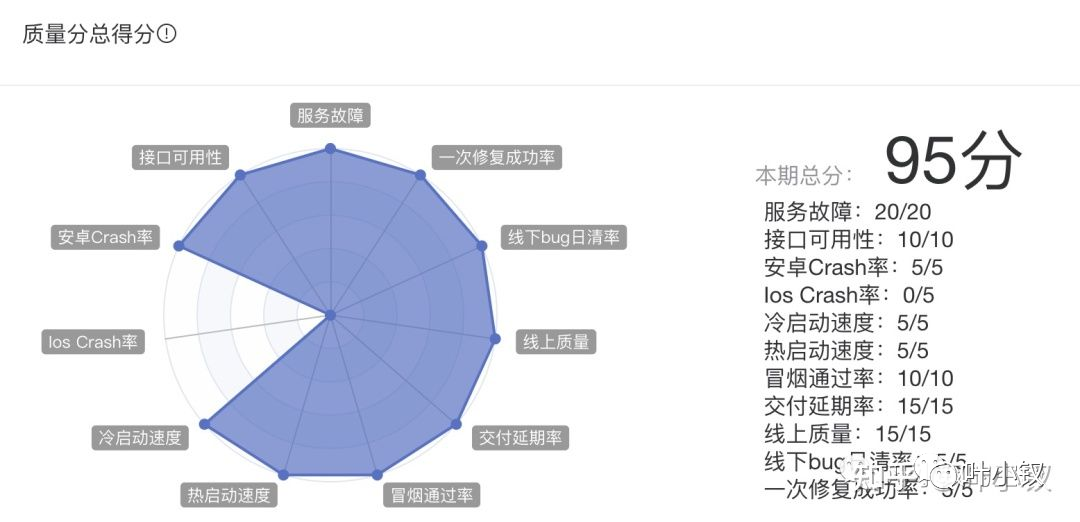Choose the 线上质量 axis label

[556, 342]
